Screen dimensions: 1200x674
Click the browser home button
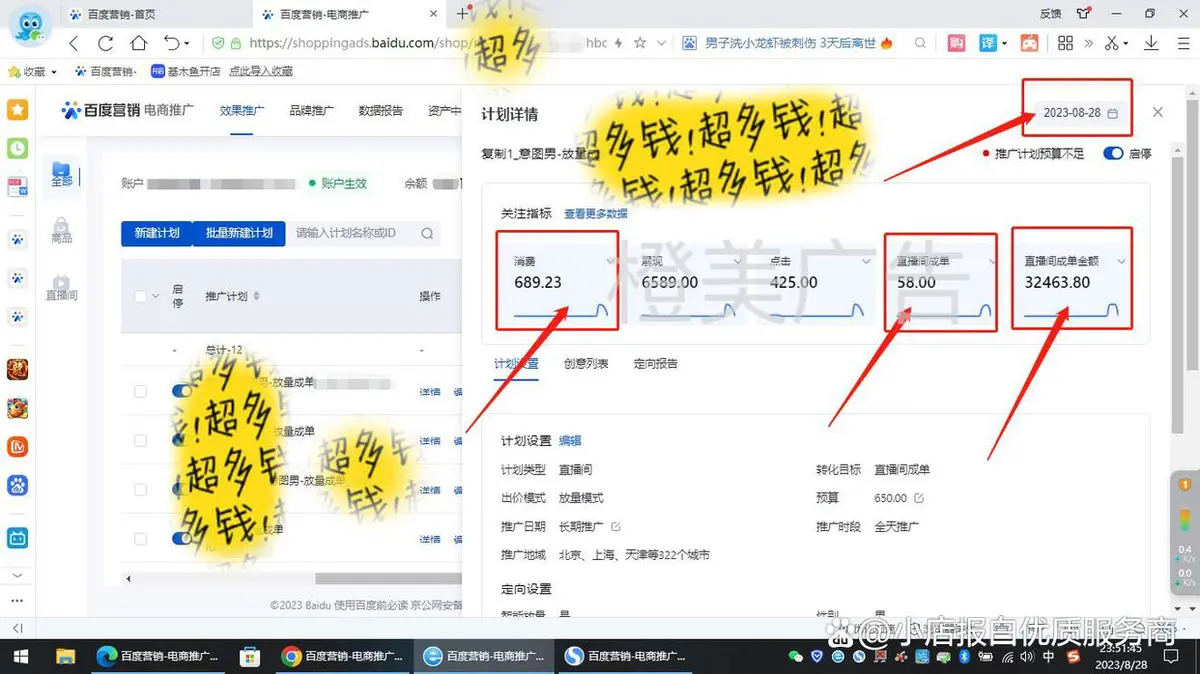139,43
